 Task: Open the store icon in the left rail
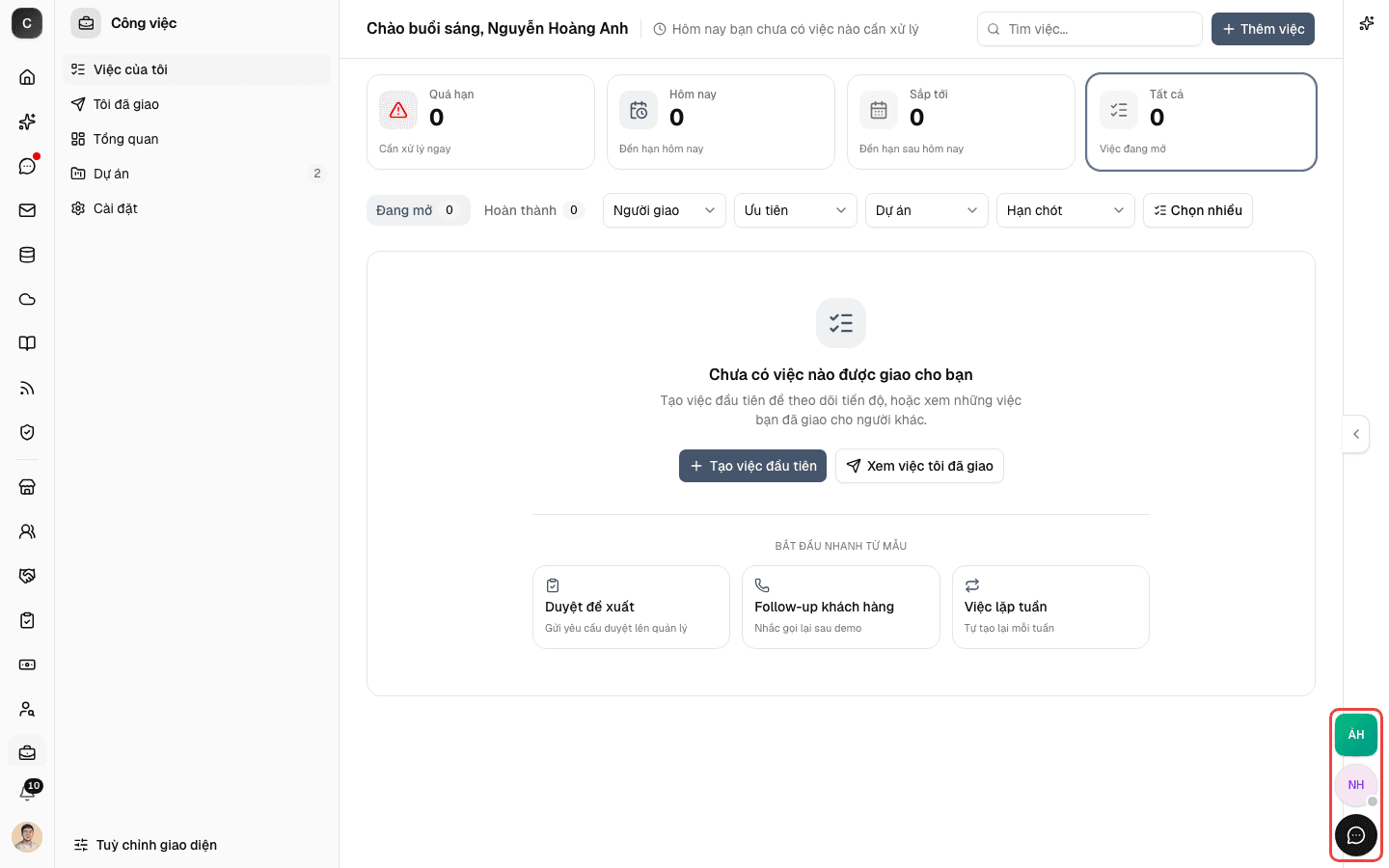pos(27,487)
